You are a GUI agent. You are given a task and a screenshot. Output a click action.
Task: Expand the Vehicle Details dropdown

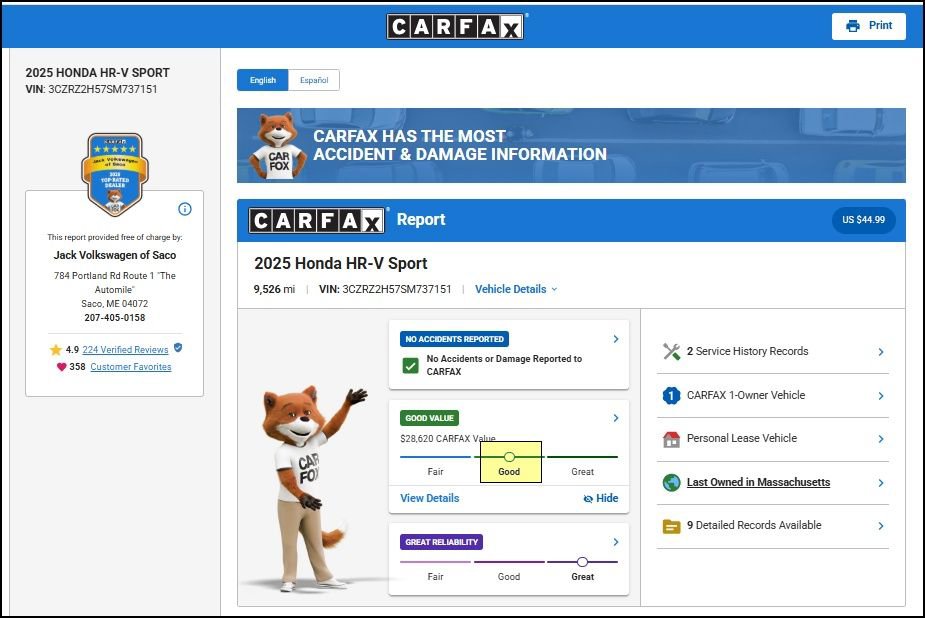(x=516, y=289)
